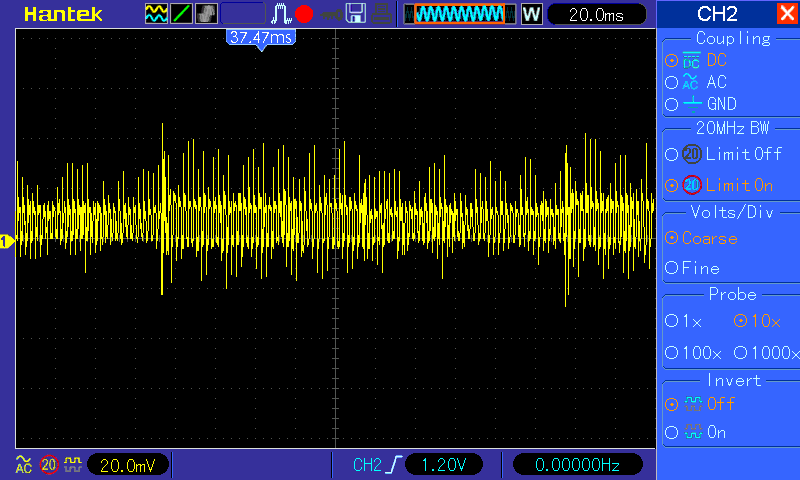Image resolution: width=800 pixels, height=480 pixels.
Task: Click the bottom 20MHz limit status icon
Action: click(x=49, y=465)
